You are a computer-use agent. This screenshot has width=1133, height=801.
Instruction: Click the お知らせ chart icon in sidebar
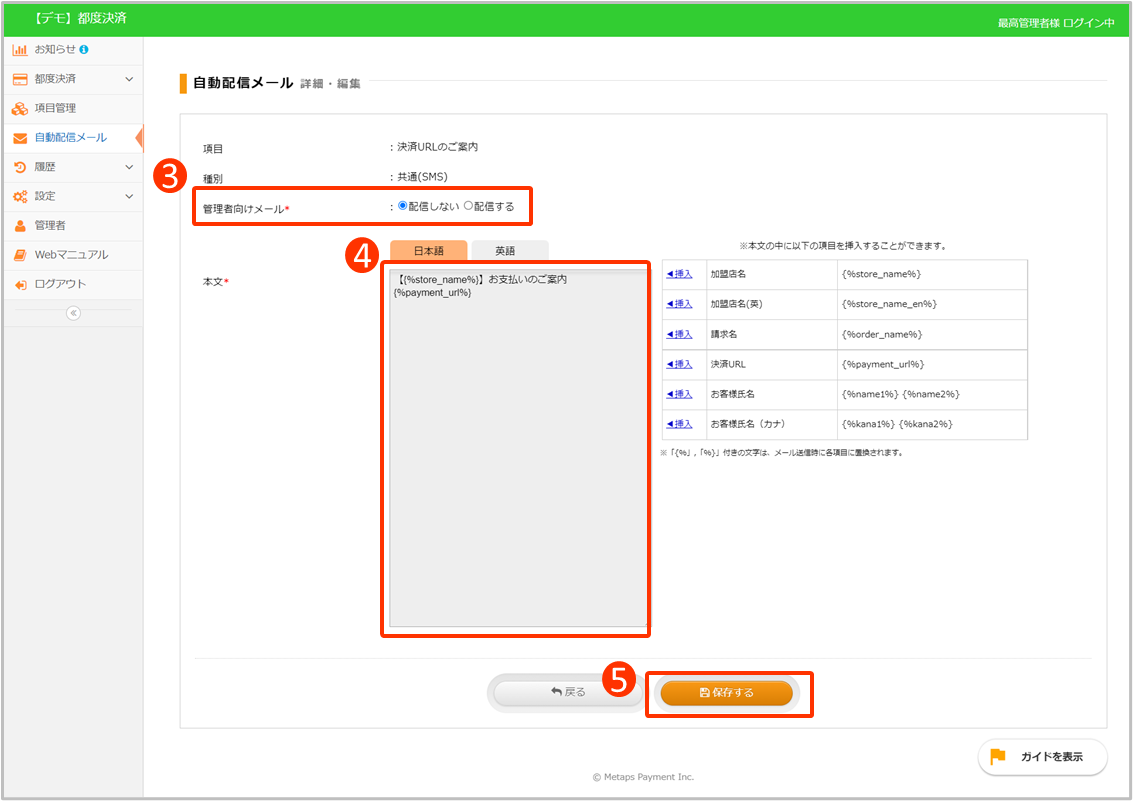(x=20, y=50)
